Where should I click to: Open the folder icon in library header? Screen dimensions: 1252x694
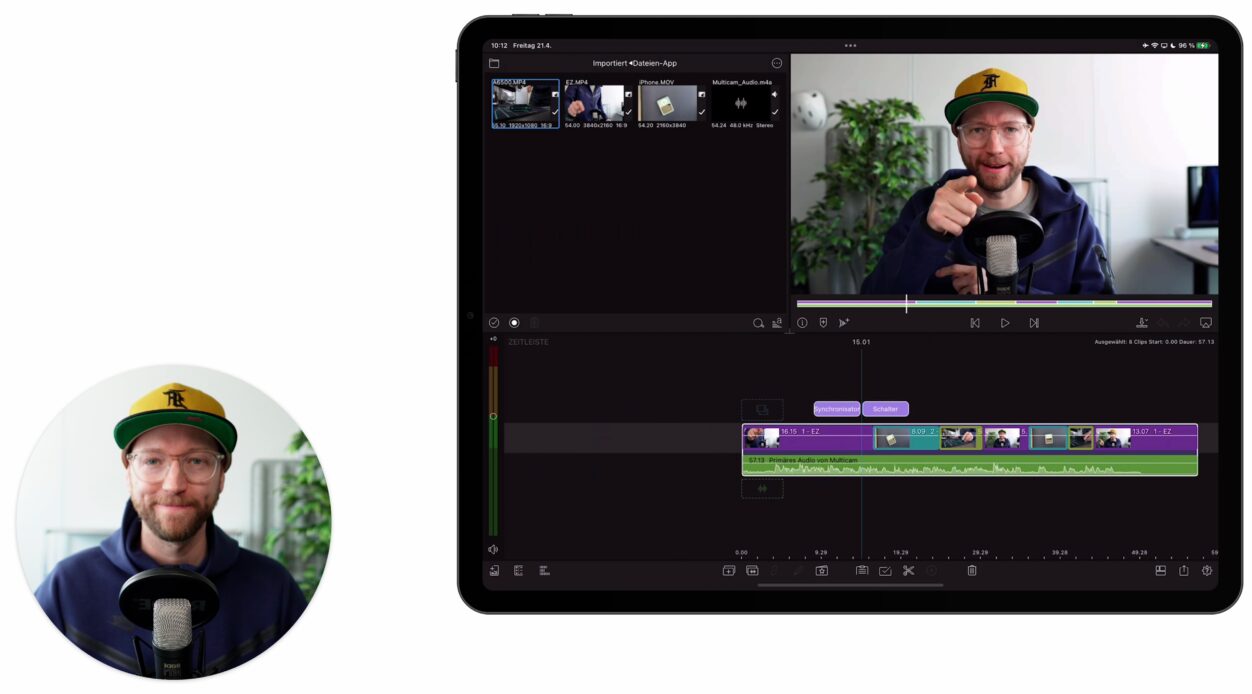494,63
